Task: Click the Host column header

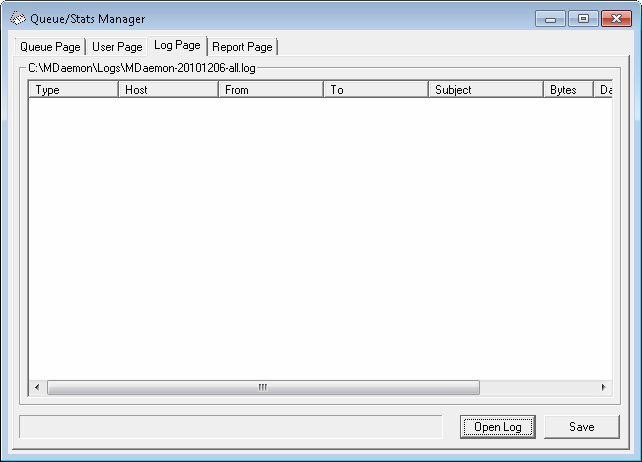Action: [x=168, y=90]
